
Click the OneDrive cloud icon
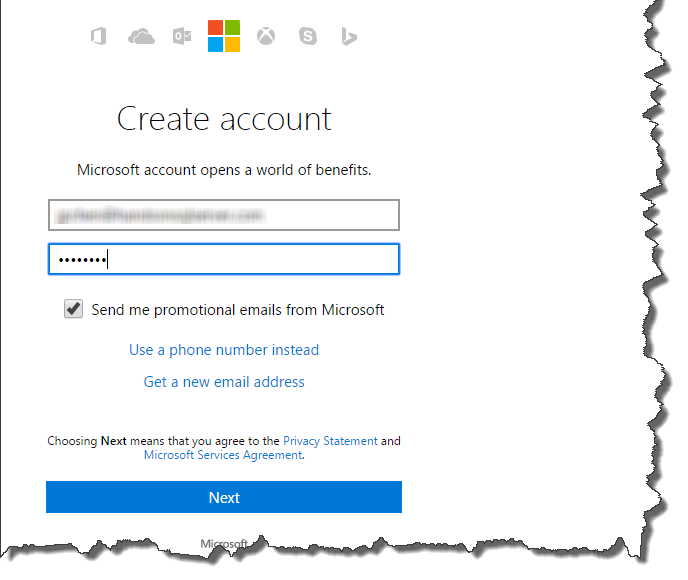[x=141, y=36]
